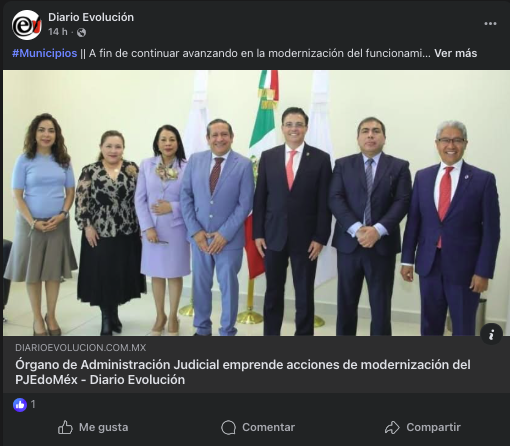Click the thumbs-up icon beside Me gusta
Screen dimensions: 510x446
[65, 427]
